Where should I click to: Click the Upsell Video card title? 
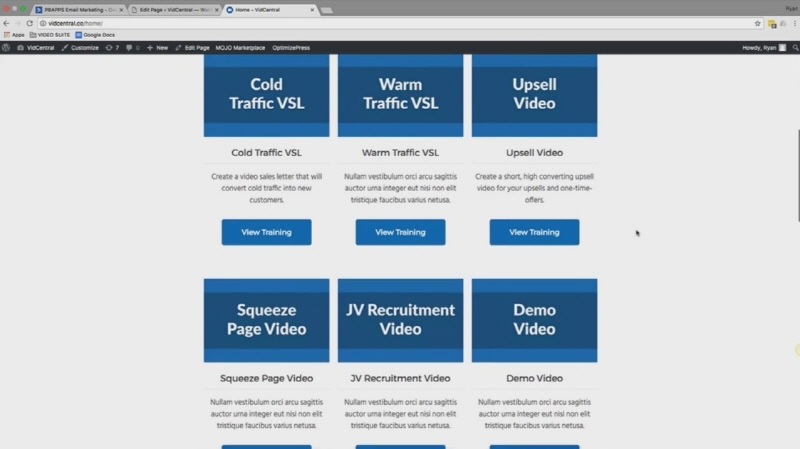coord(534,153)
